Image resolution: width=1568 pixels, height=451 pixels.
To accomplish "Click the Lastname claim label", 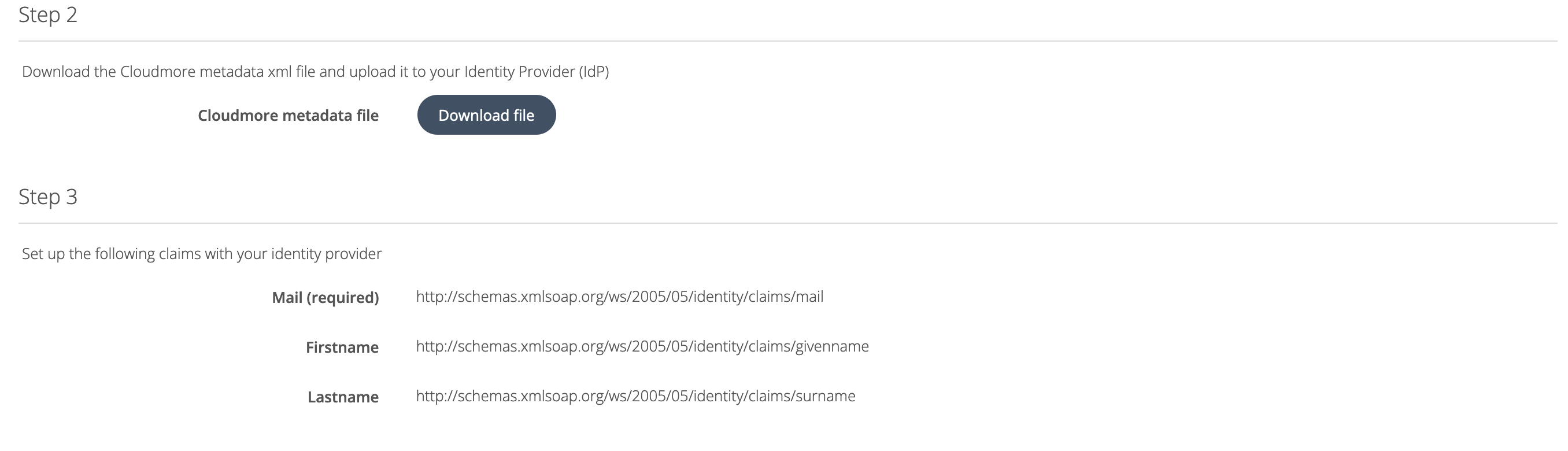I will tap(344, 397).
